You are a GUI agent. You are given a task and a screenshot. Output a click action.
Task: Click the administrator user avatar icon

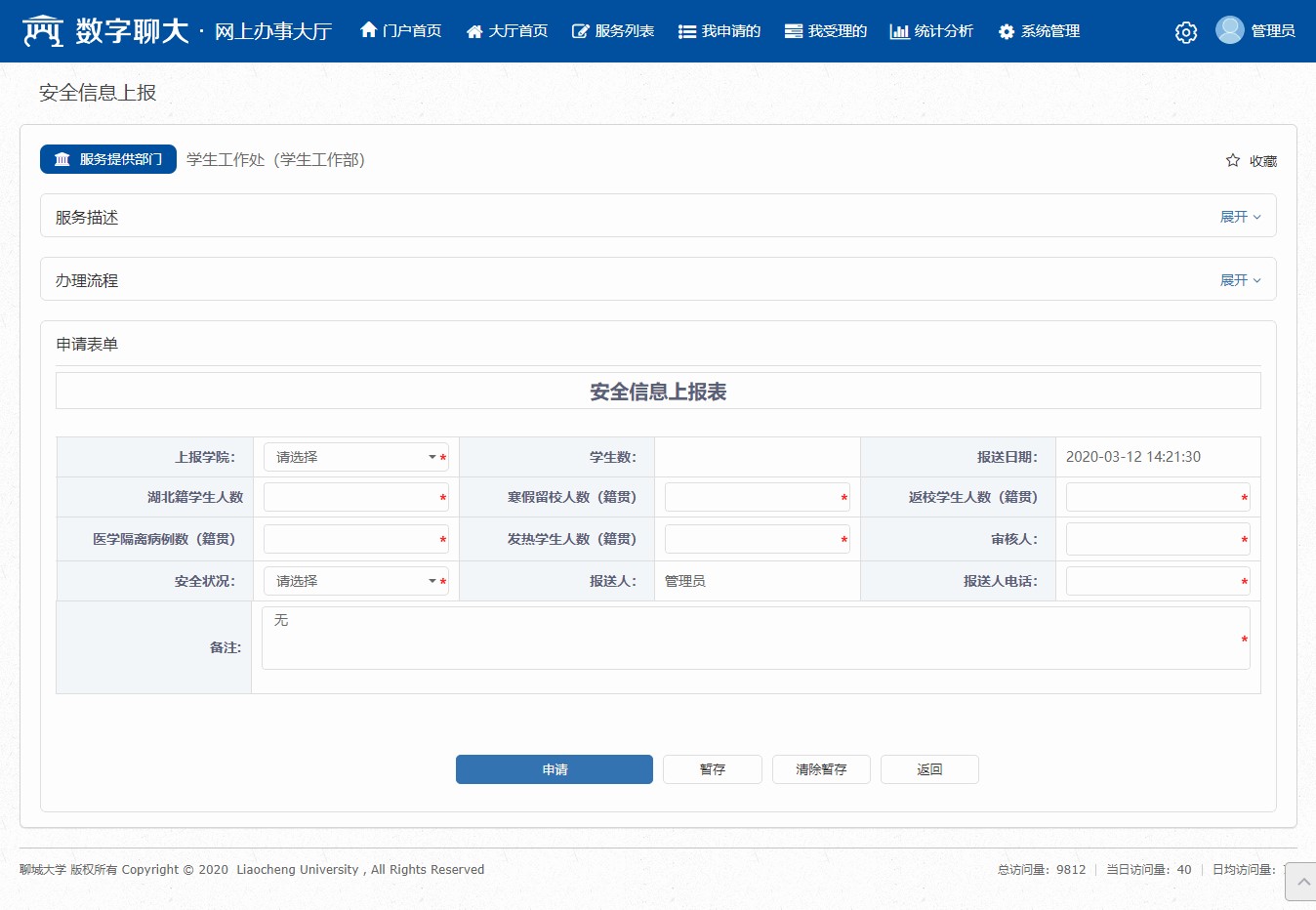(x=1229, y=30)
